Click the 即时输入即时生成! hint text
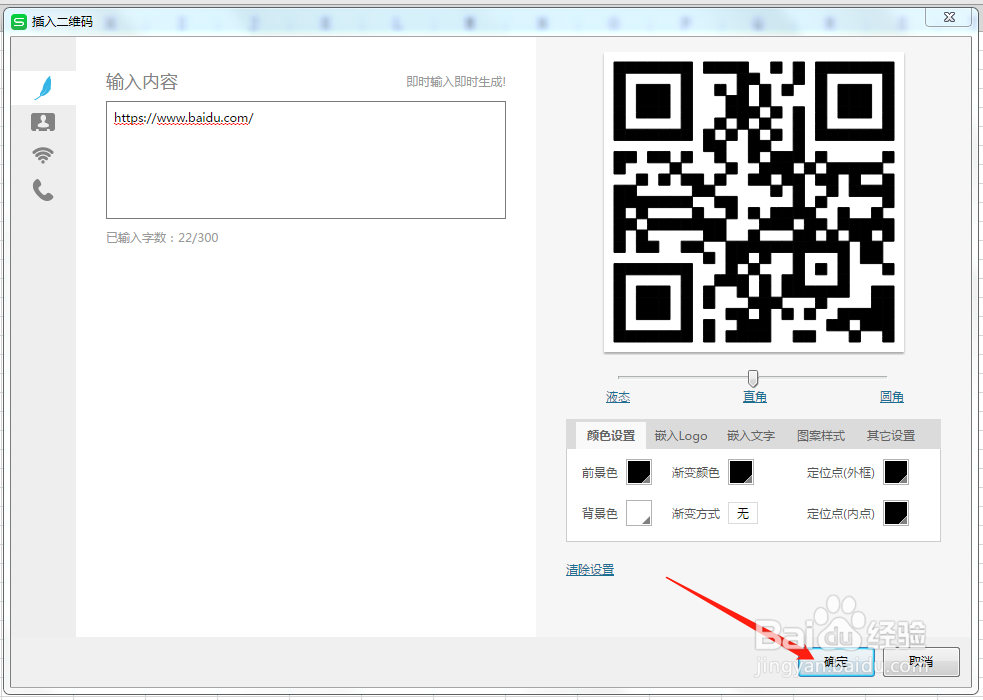The width and height of the screenshot is (983, 700). 456,81
